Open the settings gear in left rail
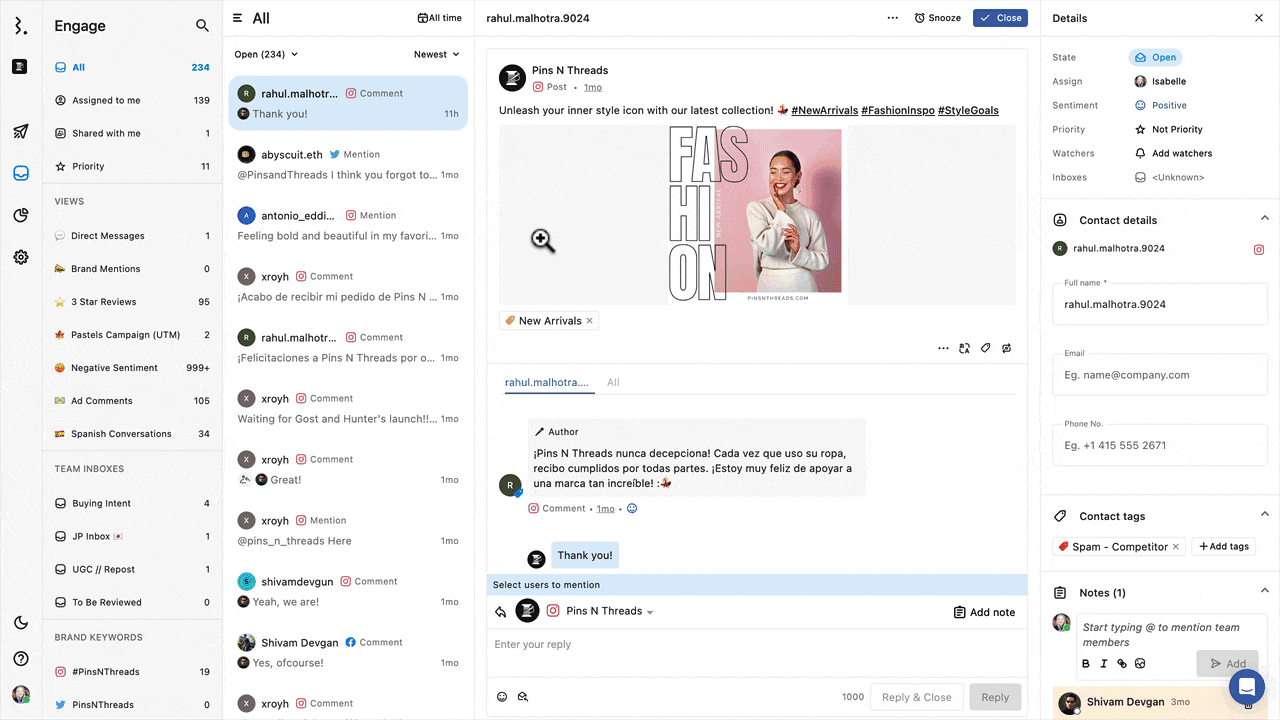The height and width of the screenshot is (720, 1280). (x=21, y=257)
